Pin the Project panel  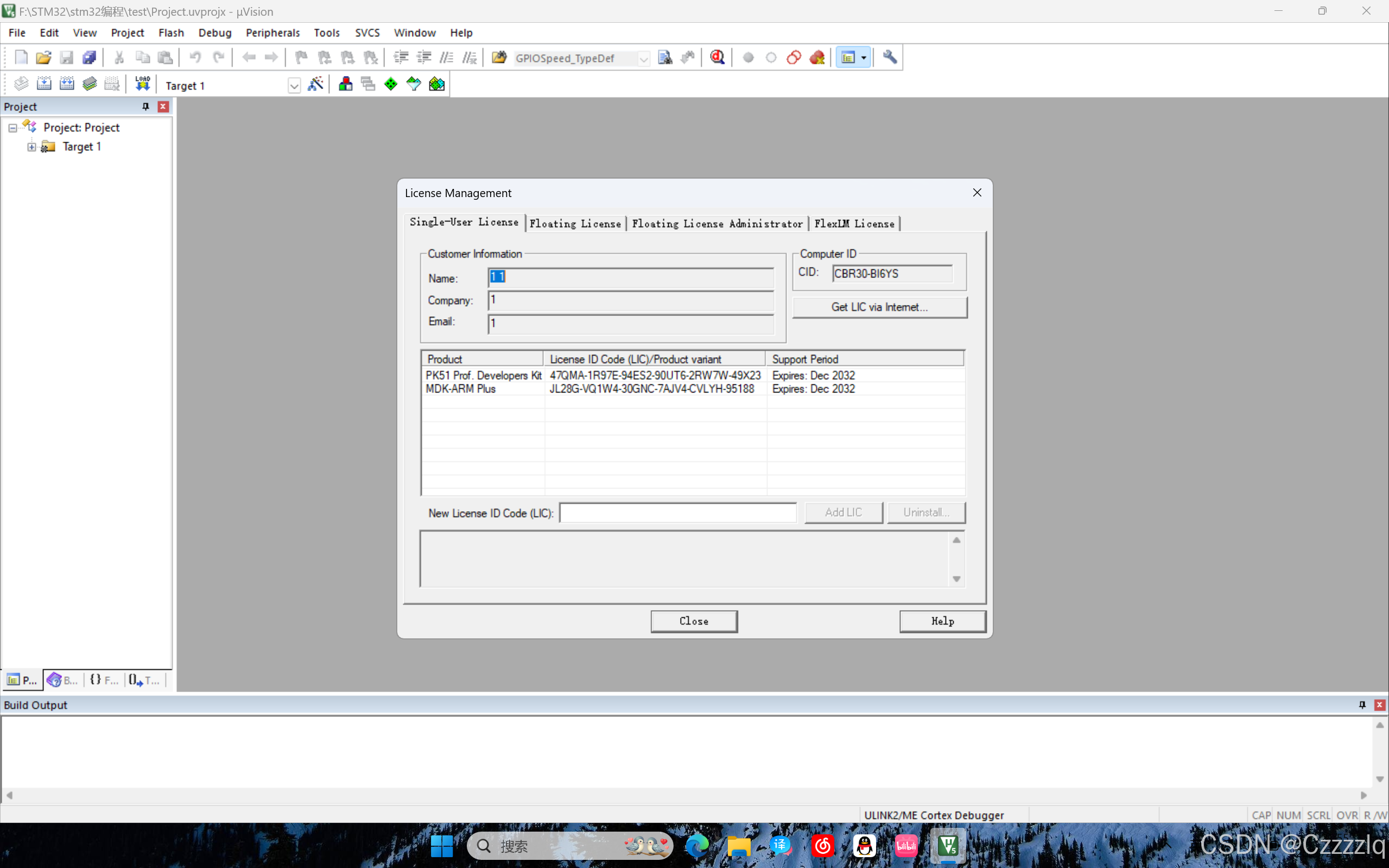coord(145,107)
